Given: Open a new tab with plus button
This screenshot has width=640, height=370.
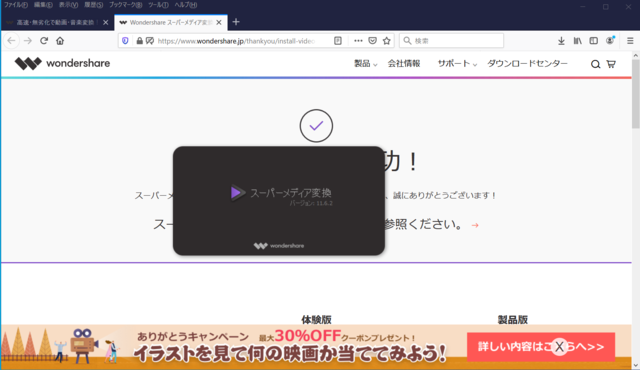Looking at the screenshot, I should pos(236,22).
